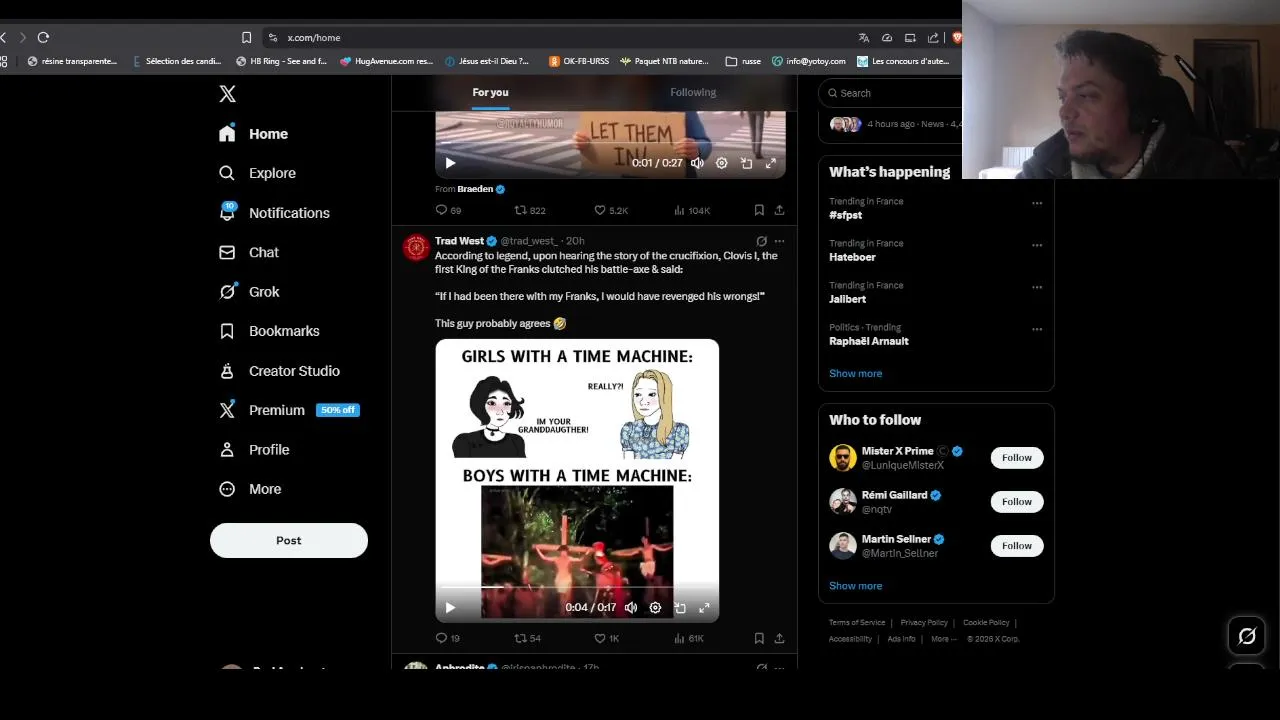Toggle picture-in-picture on time machine video
The height and width of the screenshot is (720, 1280).
(680, 607)
